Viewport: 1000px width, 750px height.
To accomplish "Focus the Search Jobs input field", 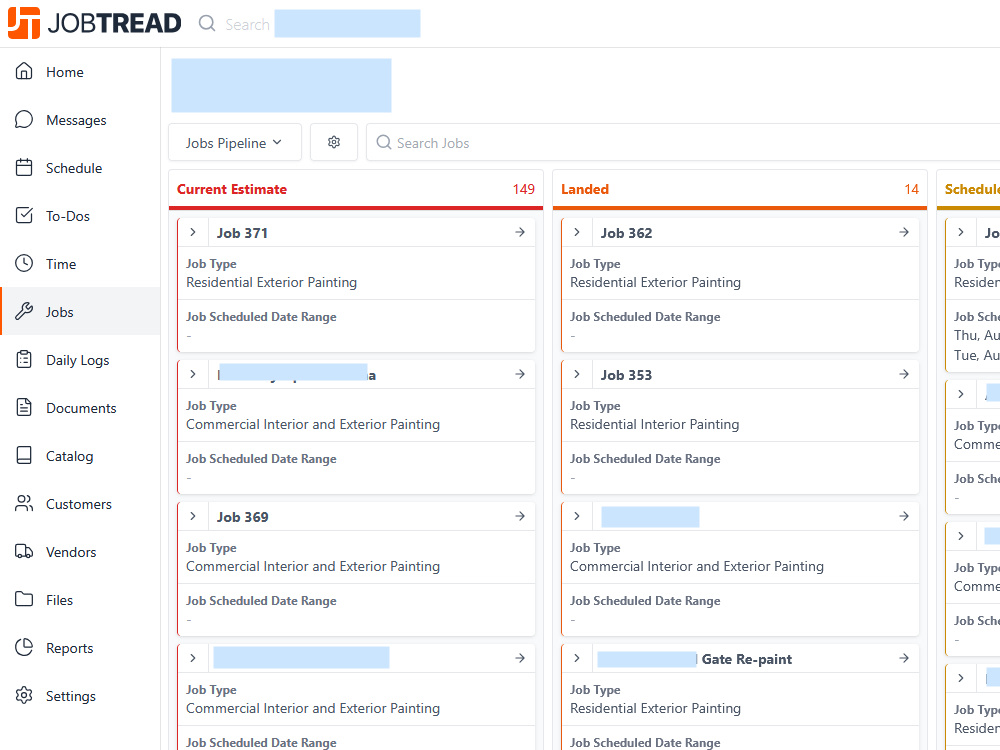I will point(682,142).
